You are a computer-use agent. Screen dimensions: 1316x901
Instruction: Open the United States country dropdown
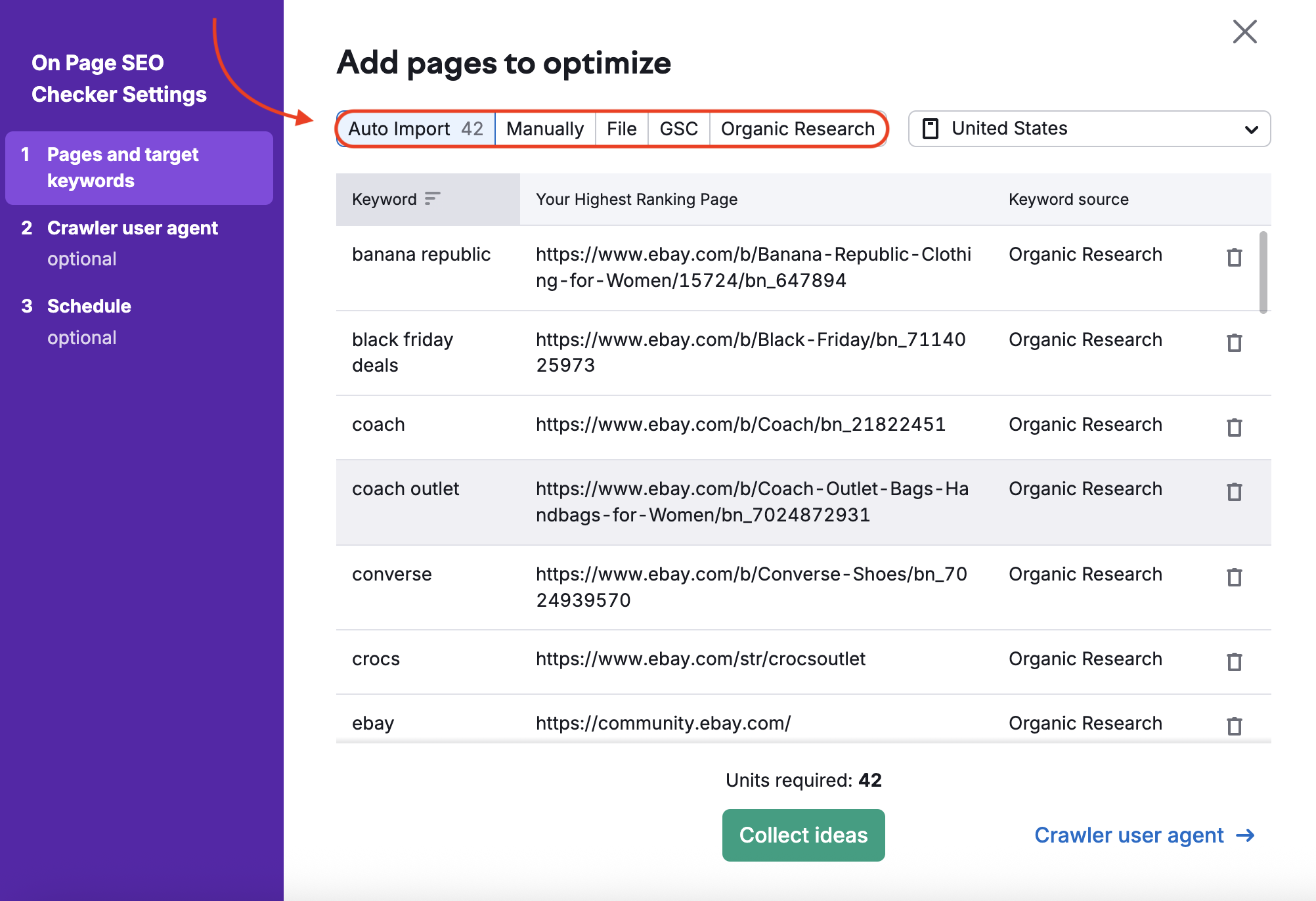[x=1089, y=129]
